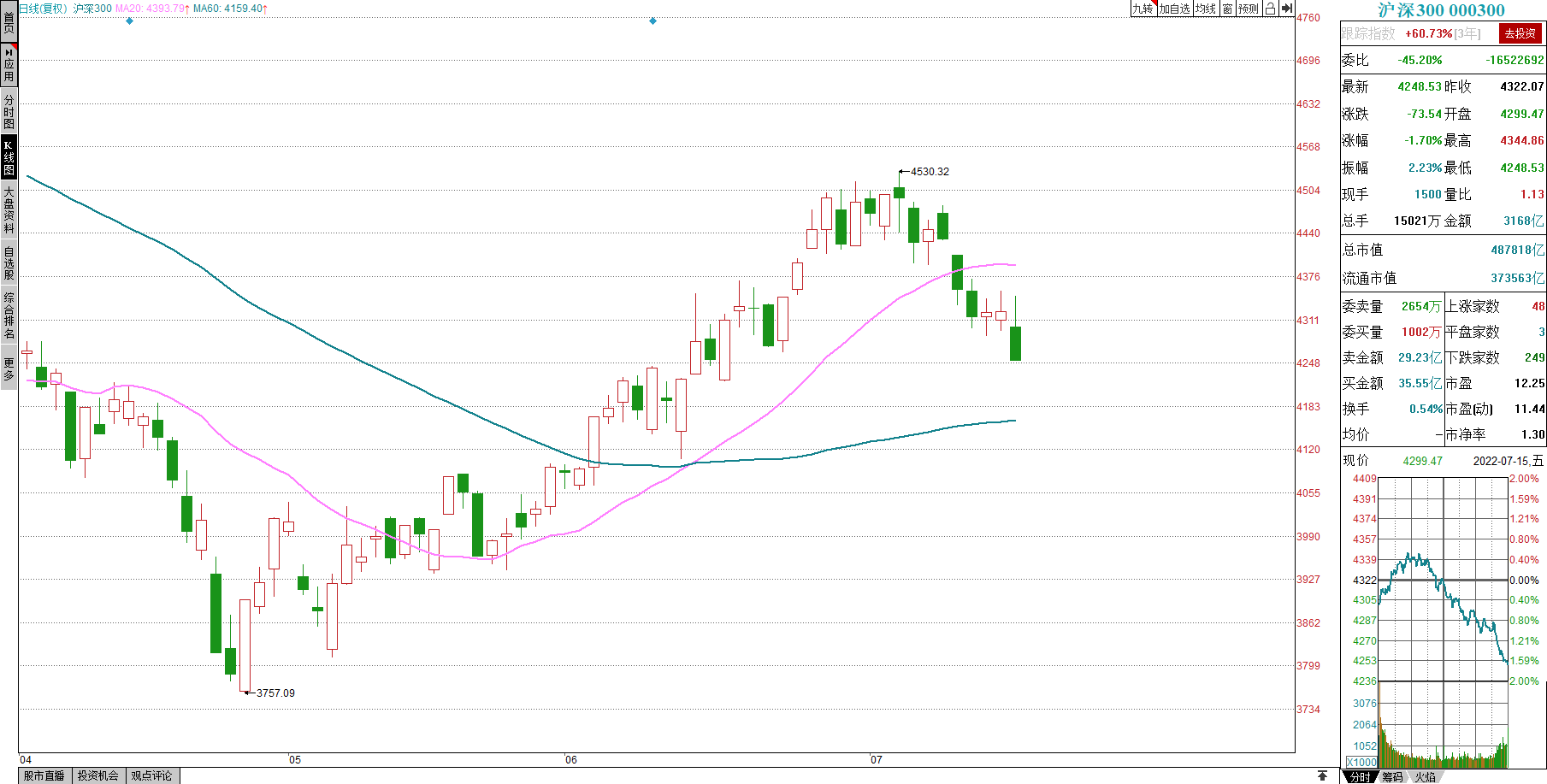Click the blue diamond marker near June
The image size is (1547, 784).
(x=652, y=21)
